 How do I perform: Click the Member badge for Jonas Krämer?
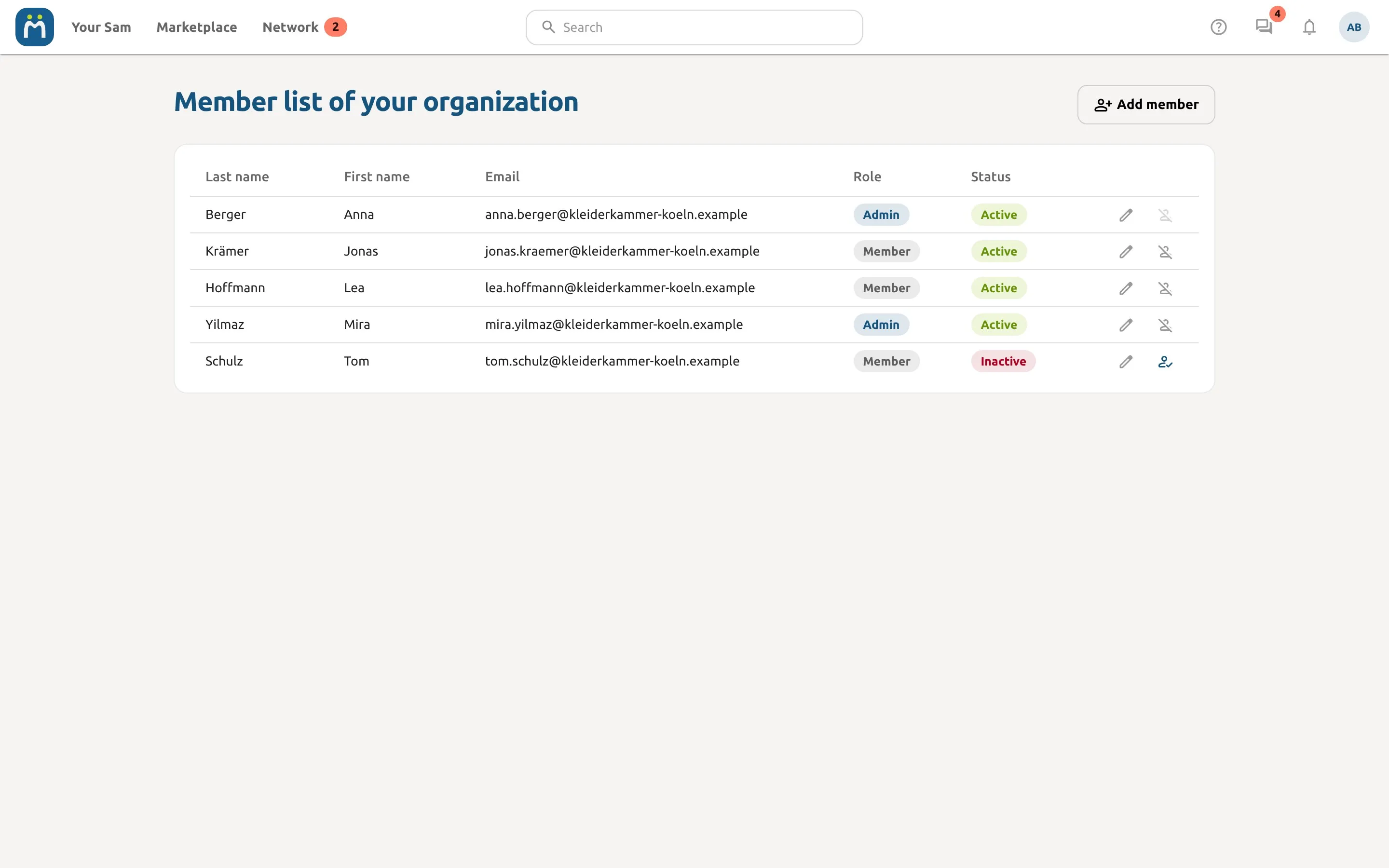886,251
